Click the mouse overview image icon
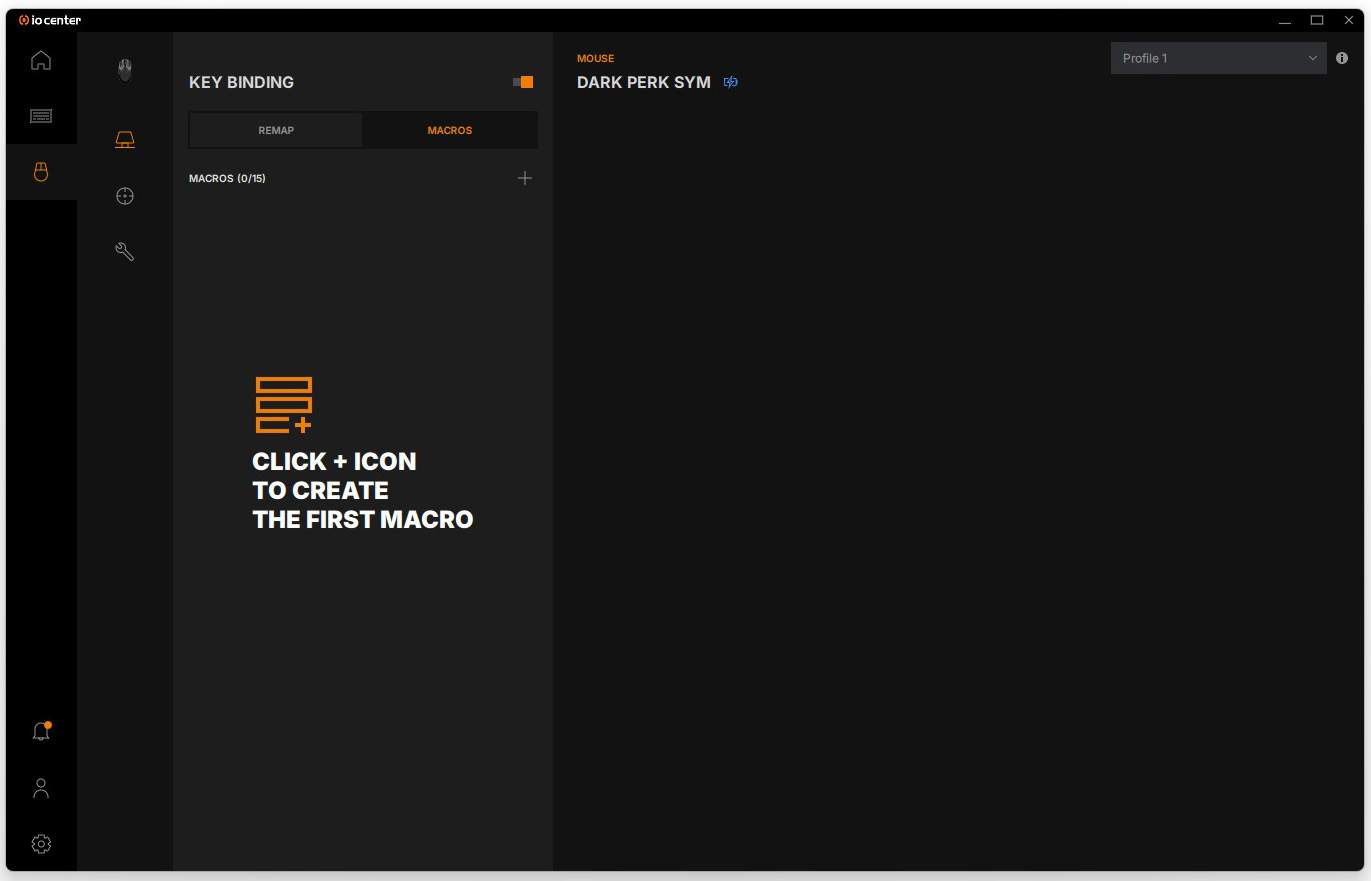Screen dimensions: 1371x881 pyautogui.click(x=125, y=70)
